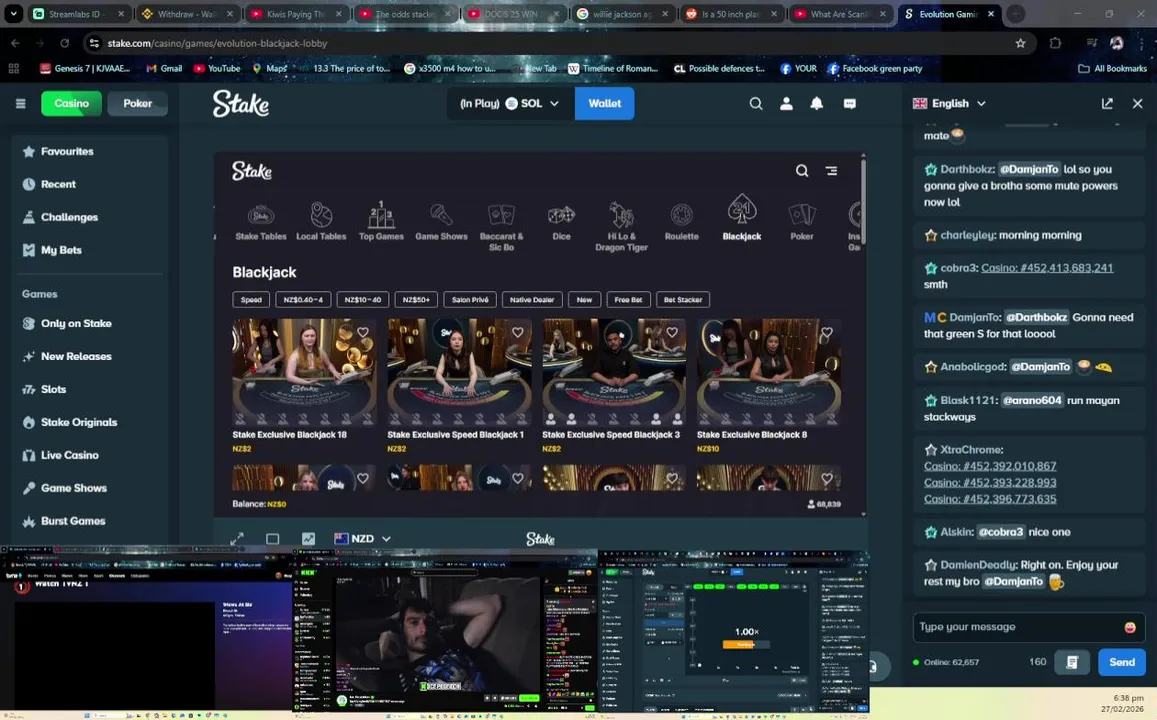This screenshot has height=720, width=1157.
Task: Close the chat panel
Action: click(1137, 103)
